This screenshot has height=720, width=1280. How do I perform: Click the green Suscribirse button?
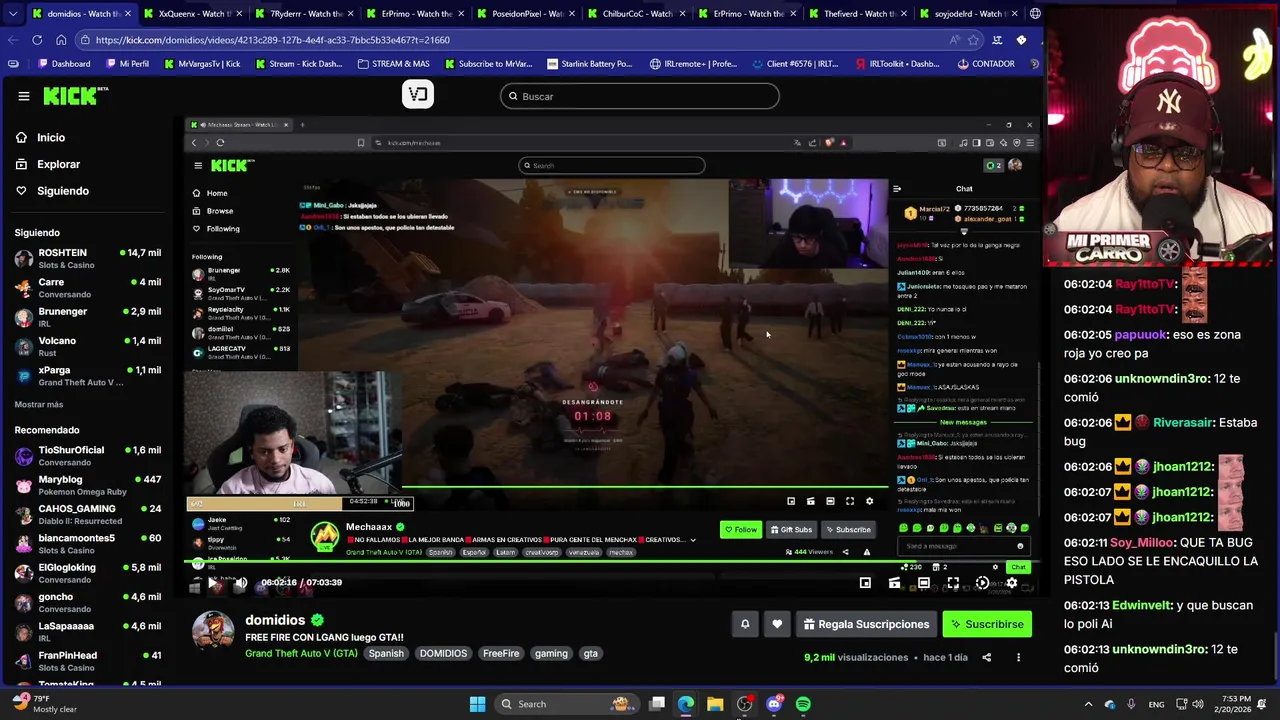tap(987, 624)
